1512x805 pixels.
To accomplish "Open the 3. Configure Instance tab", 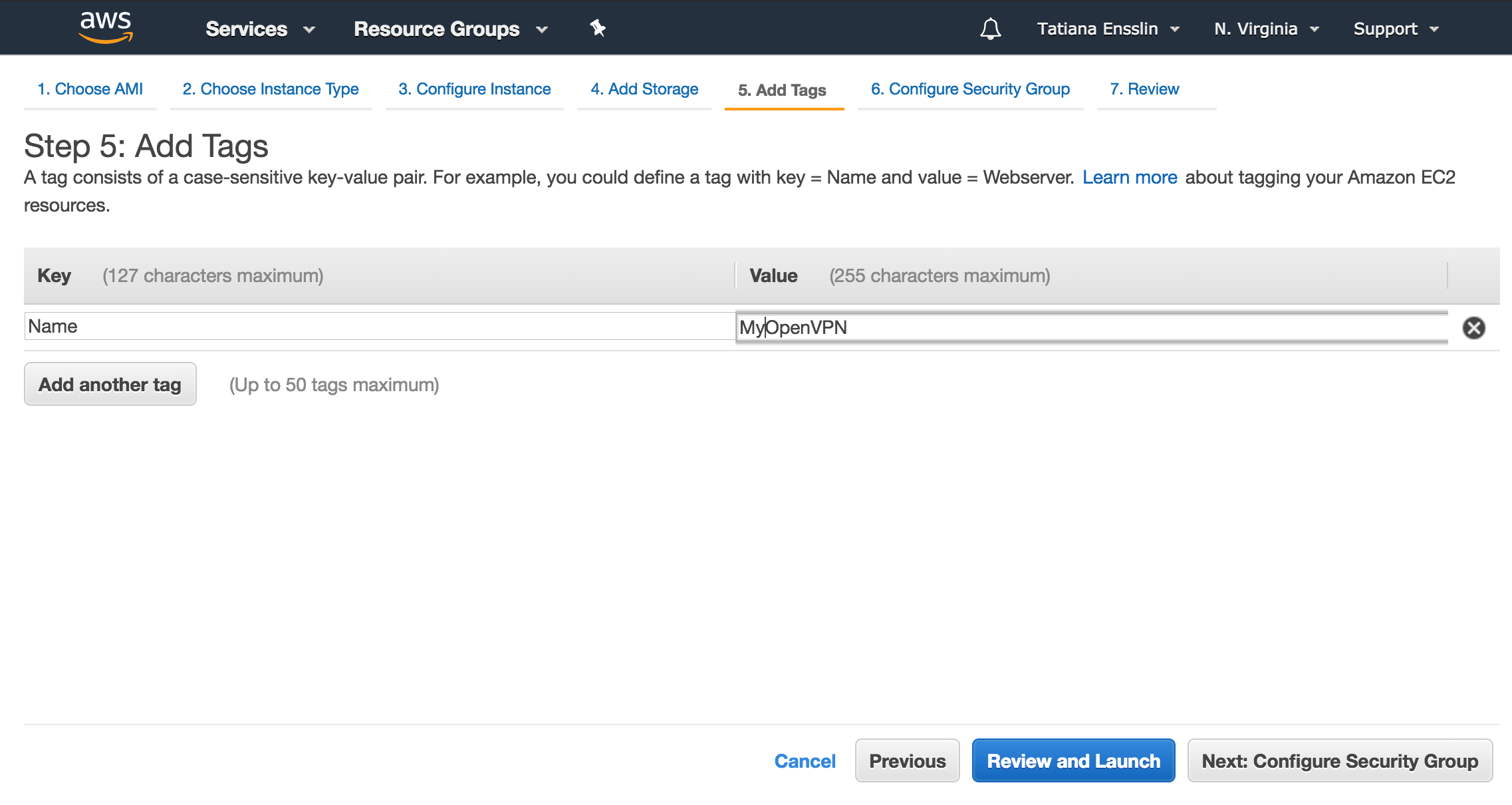I will (x=474, y=89).
